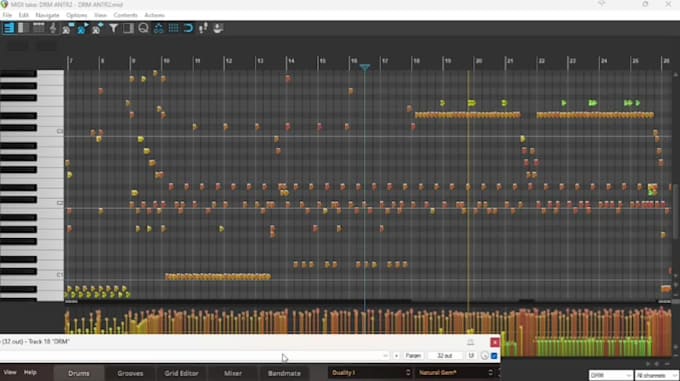Switch to piano roll view mode icon
This screenshot has height=381, width=680.
(x=9, y=29)
